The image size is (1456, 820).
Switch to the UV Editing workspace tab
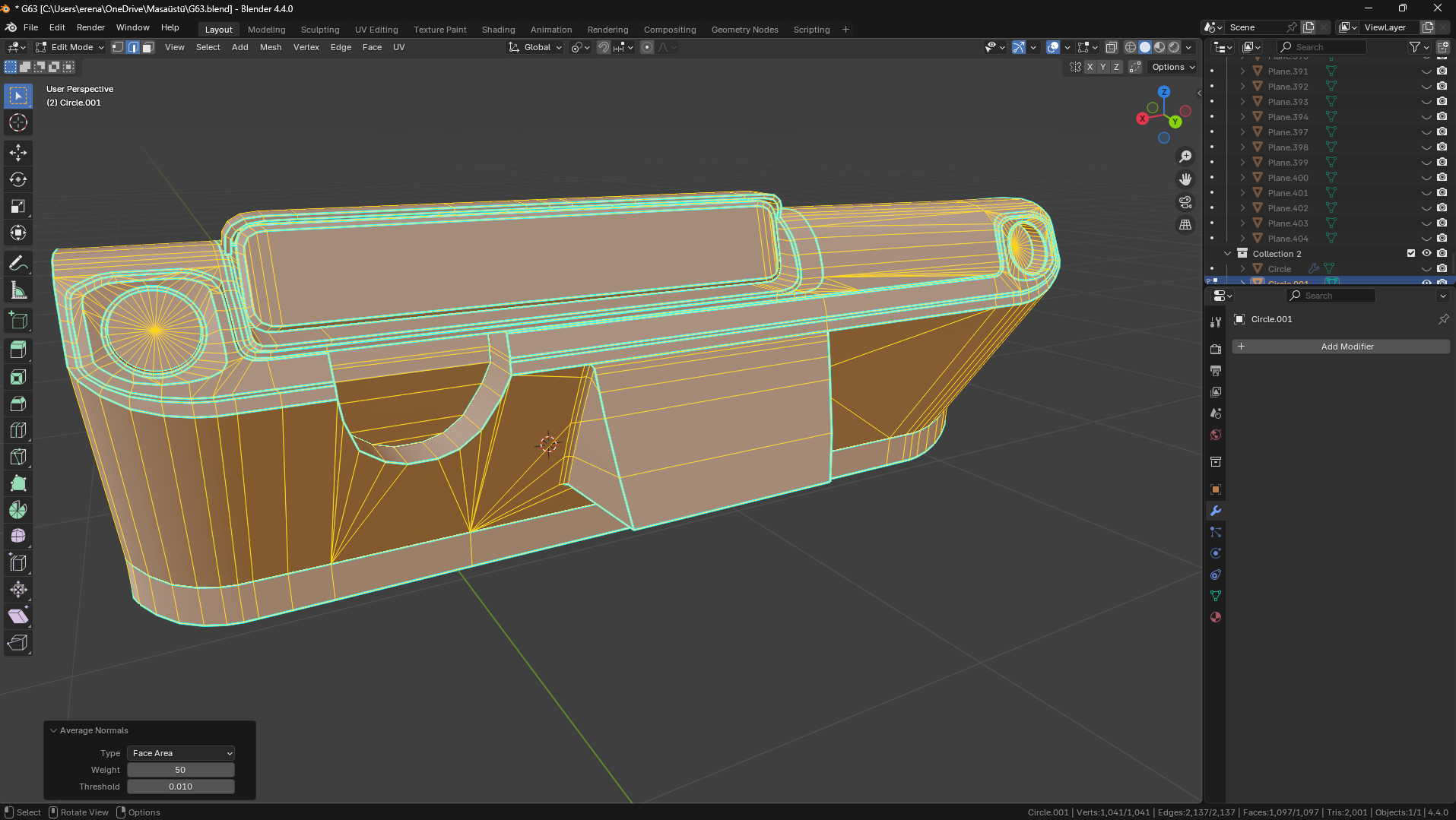(x=376, y=30)
